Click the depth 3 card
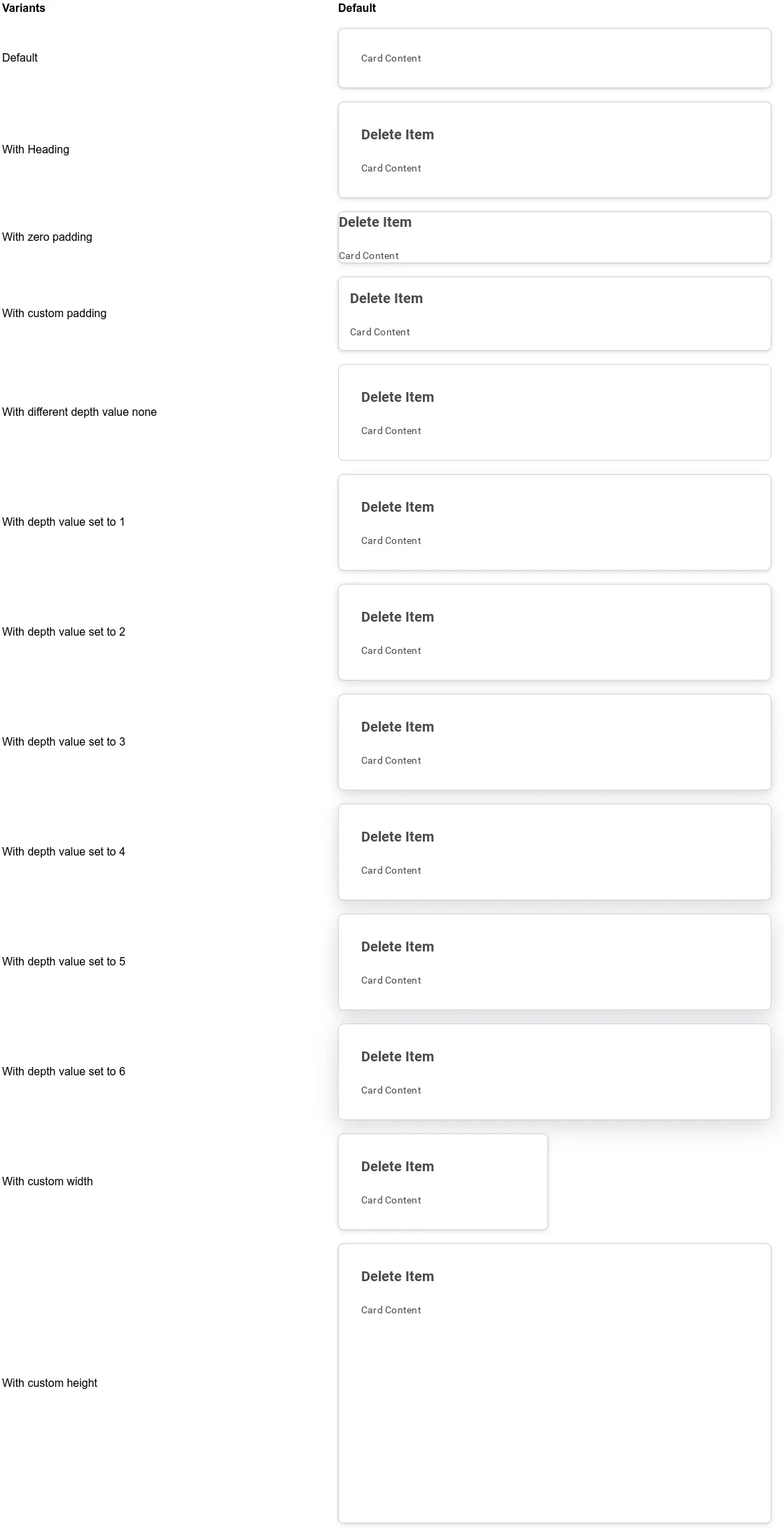This screenshot has width=784, height=1536. click(554, 742)
